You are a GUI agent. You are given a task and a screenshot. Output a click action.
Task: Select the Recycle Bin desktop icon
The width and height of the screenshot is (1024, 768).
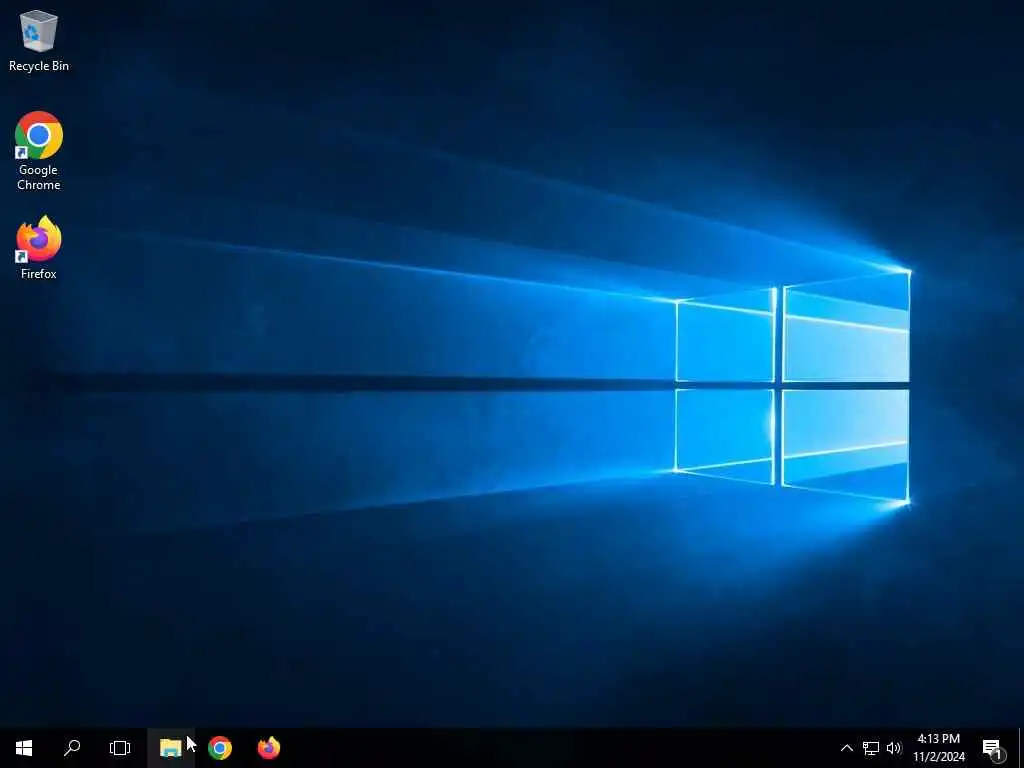point(39,40)
